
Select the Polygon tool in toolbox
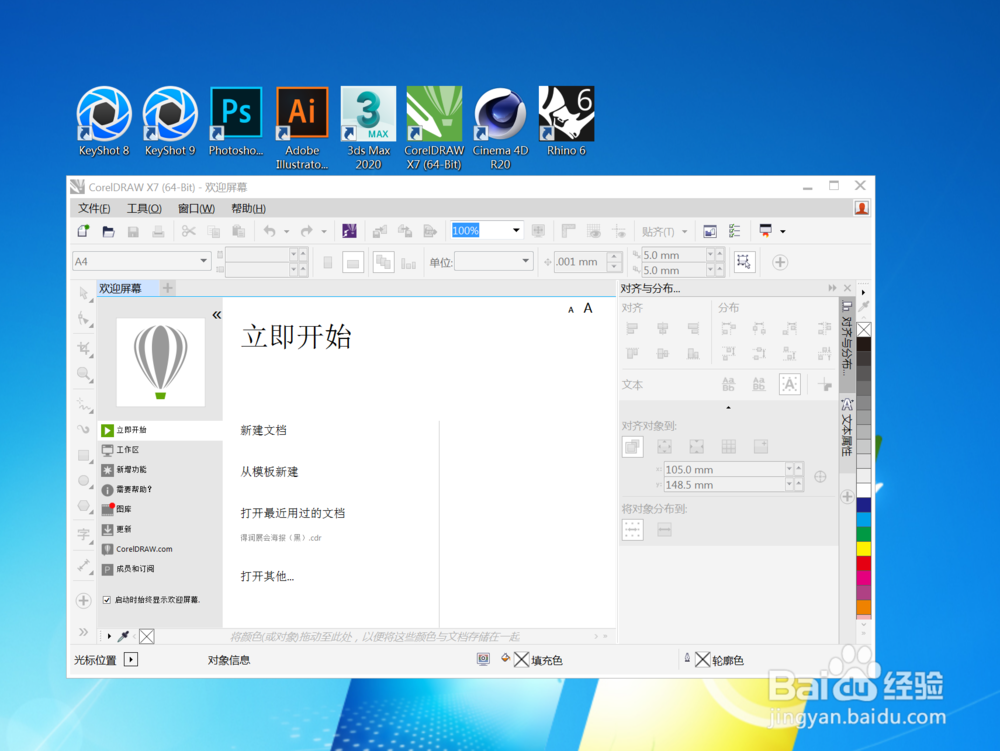(x=84, y=506)
